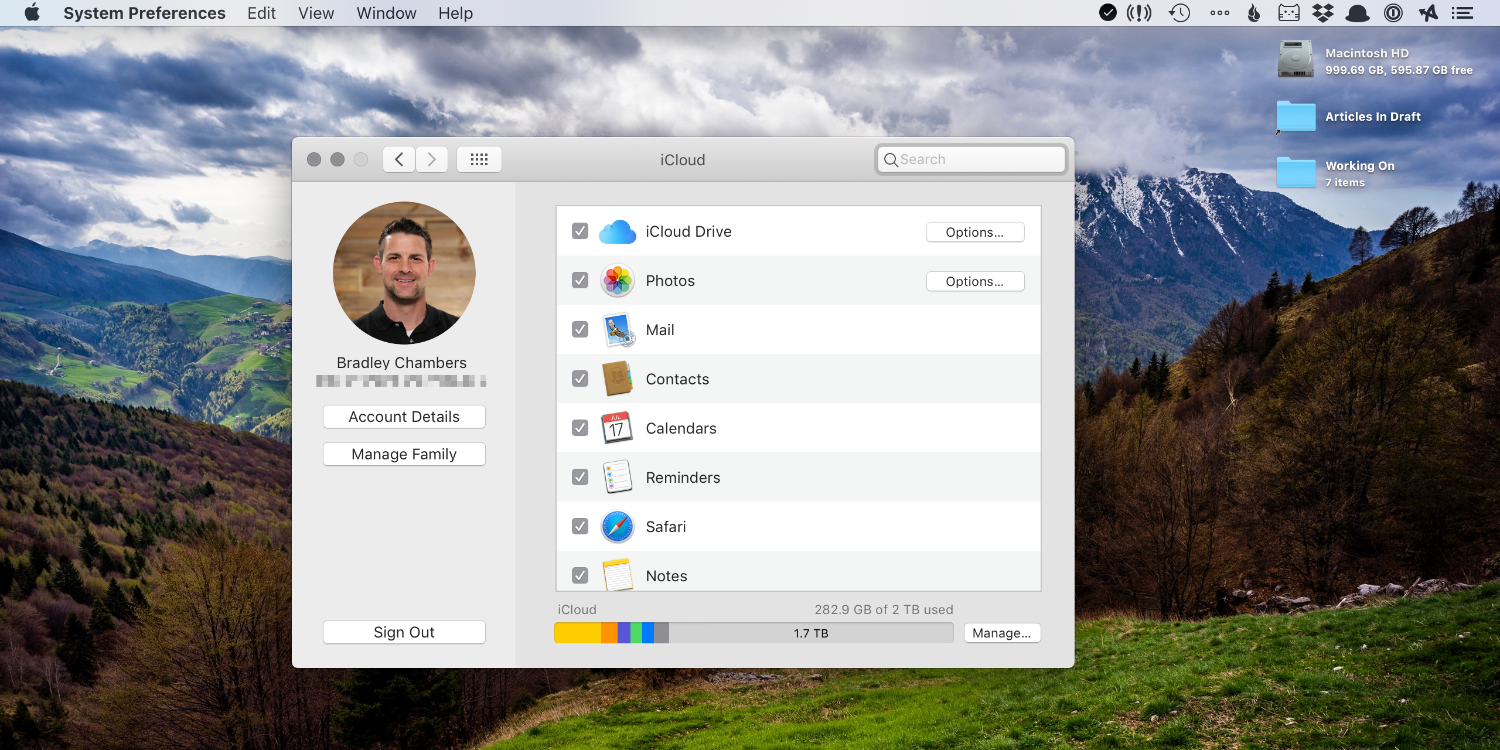Open the Apple menu

coord(32,13)
